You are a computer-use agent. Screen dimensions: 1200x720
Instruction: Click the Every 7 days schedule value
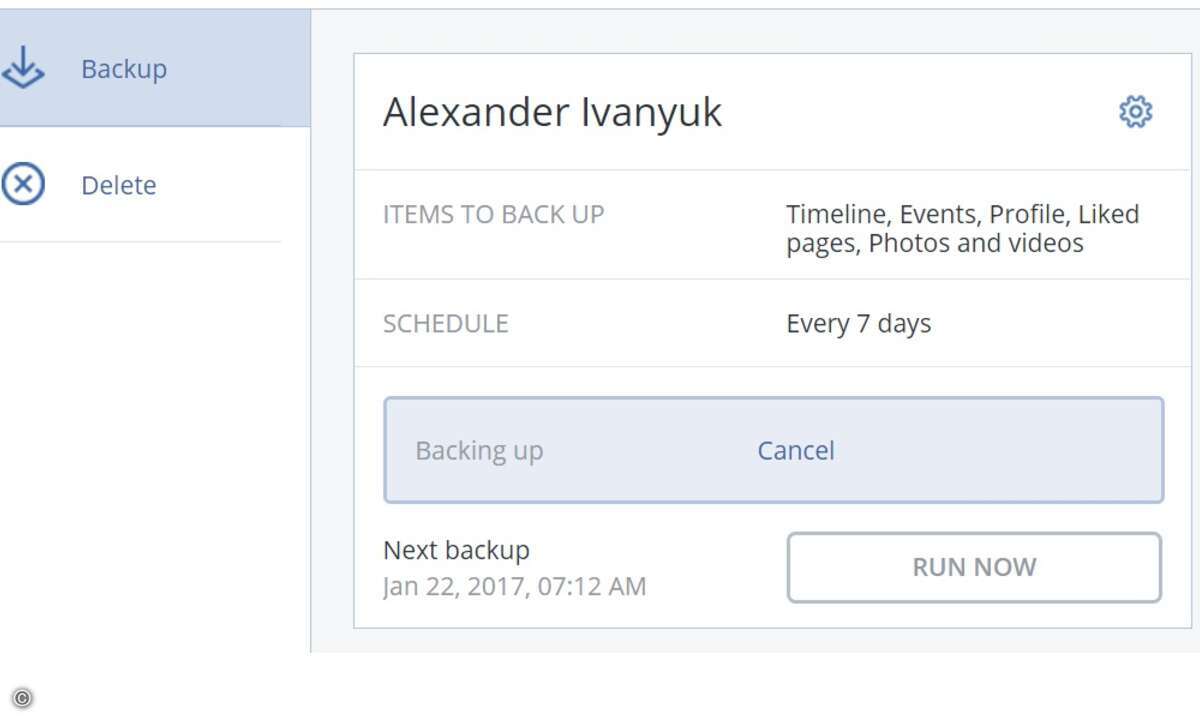[x=859, y=324]
